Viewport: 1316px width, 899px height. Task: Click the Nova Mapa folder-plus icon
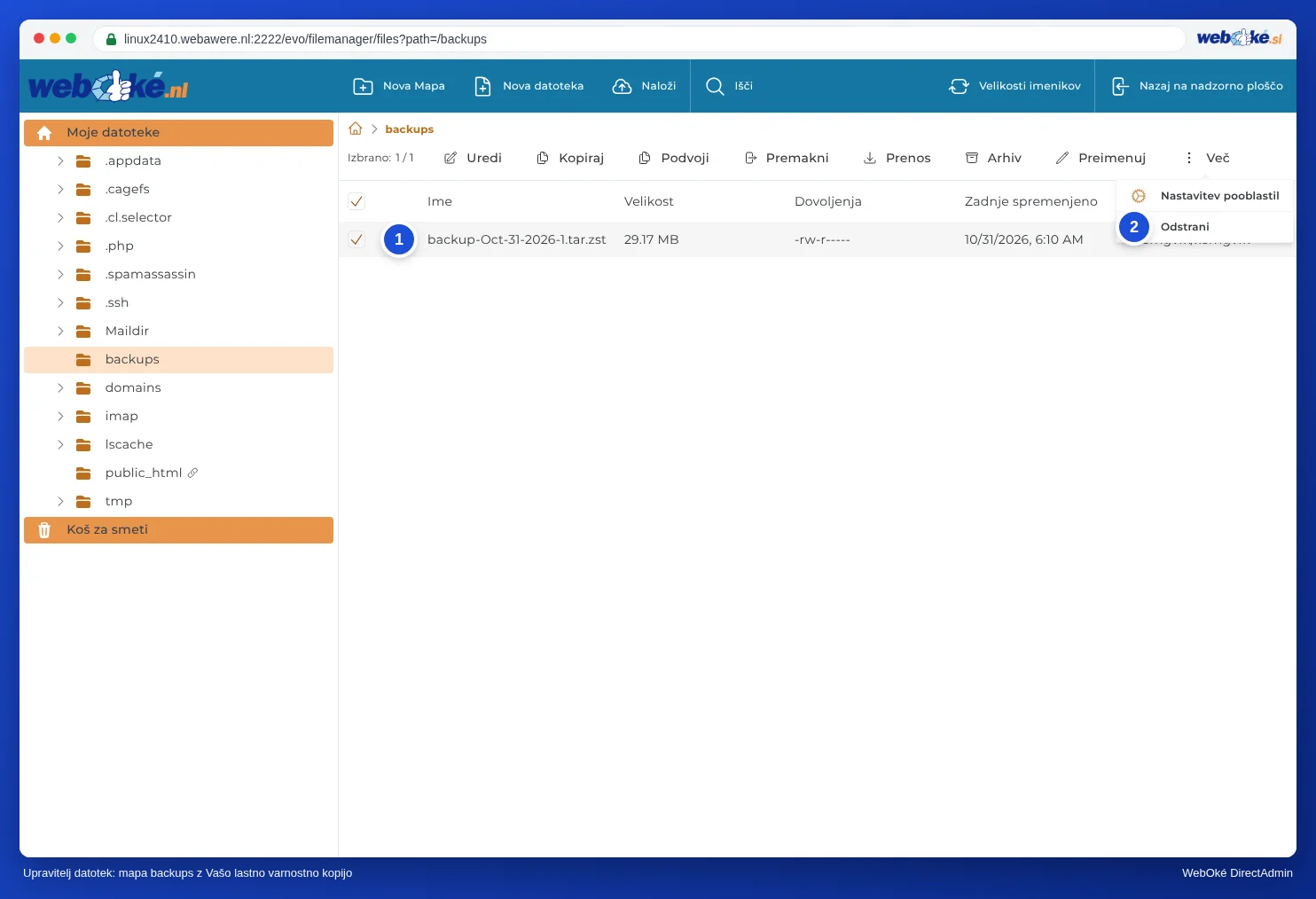[363, 86]
